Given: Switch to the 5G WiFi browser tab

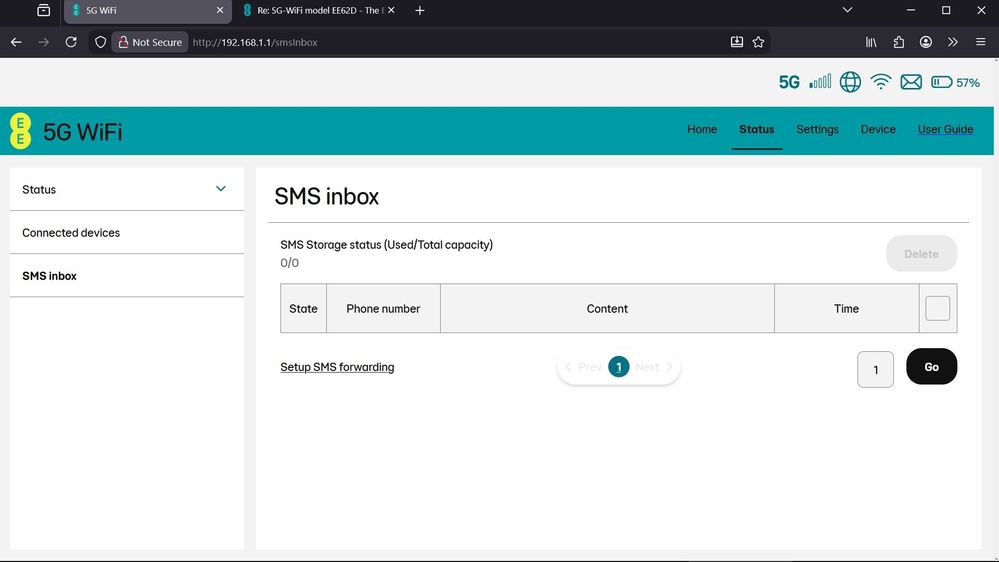Looking at the screenshot, I should (148, 11).
